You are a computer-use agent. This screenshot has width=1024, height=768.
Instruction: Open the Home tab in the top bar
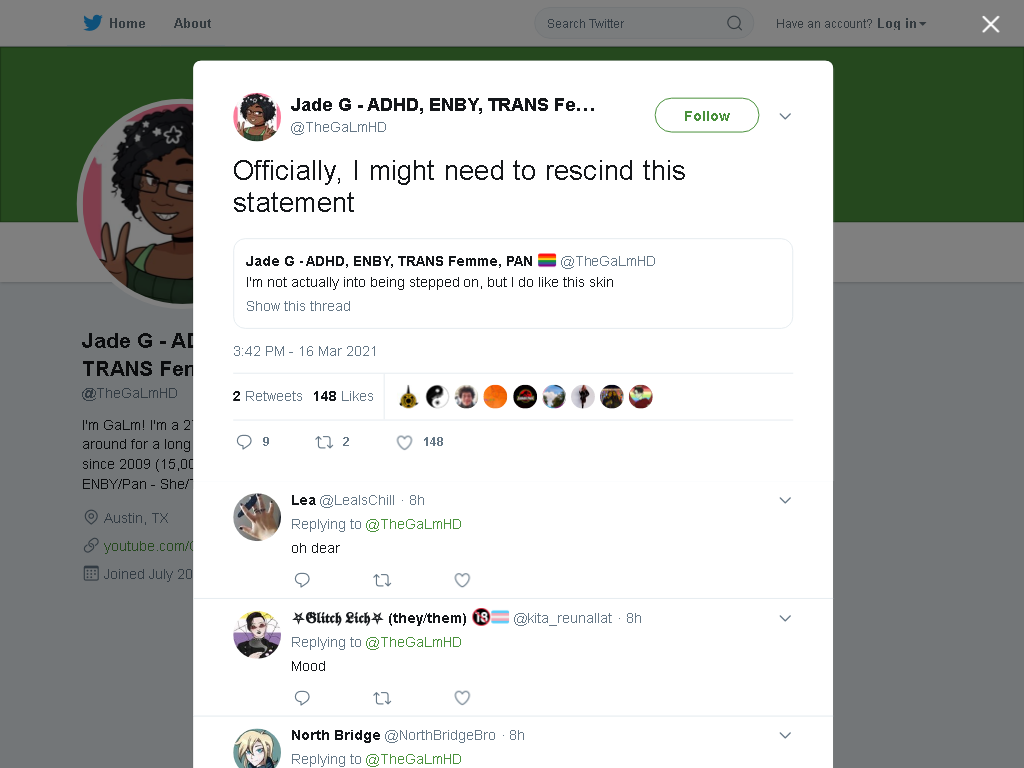click(x=127, y=24)
